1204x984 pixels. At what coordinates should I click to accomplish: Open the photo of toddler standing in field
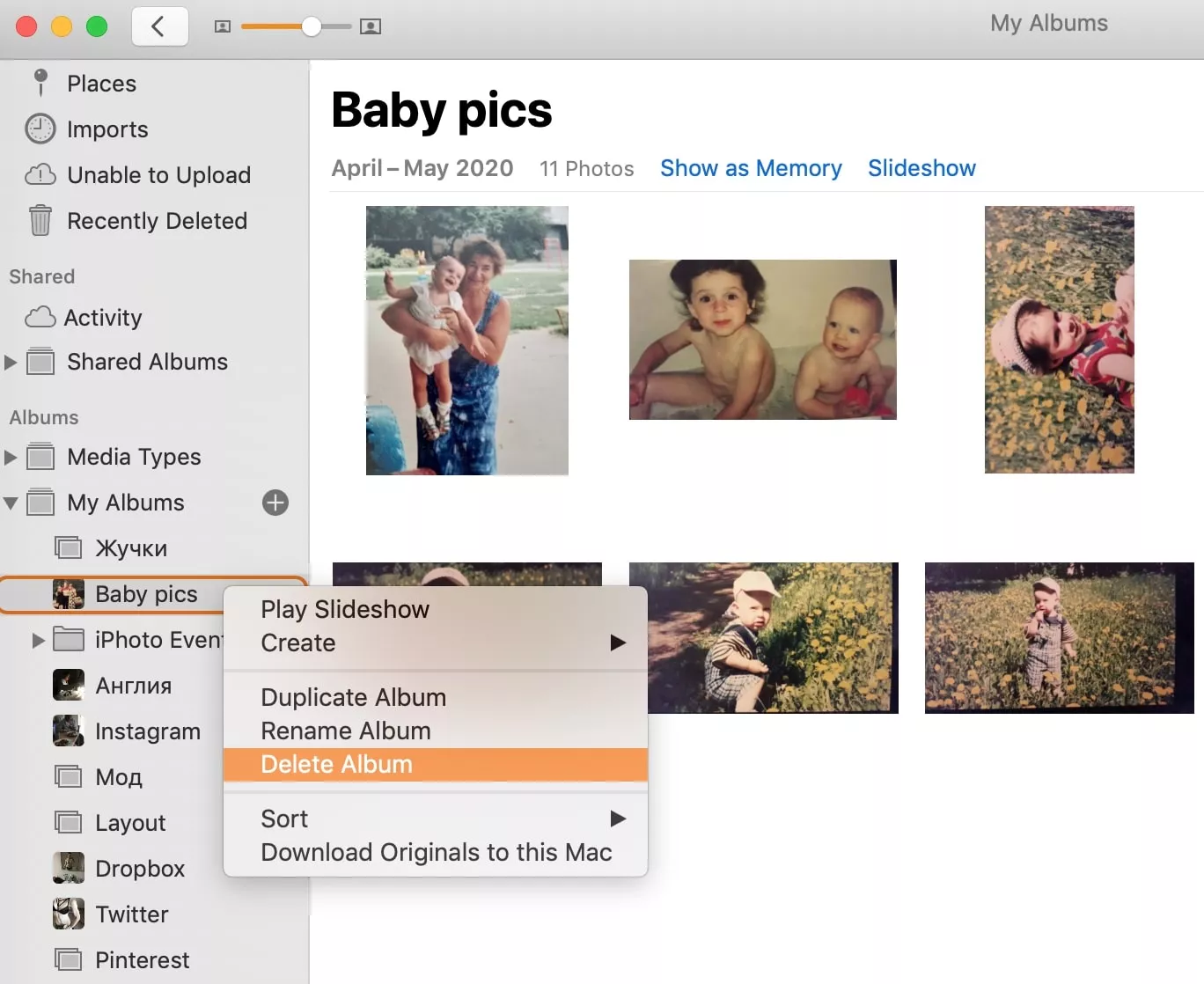1060,638
